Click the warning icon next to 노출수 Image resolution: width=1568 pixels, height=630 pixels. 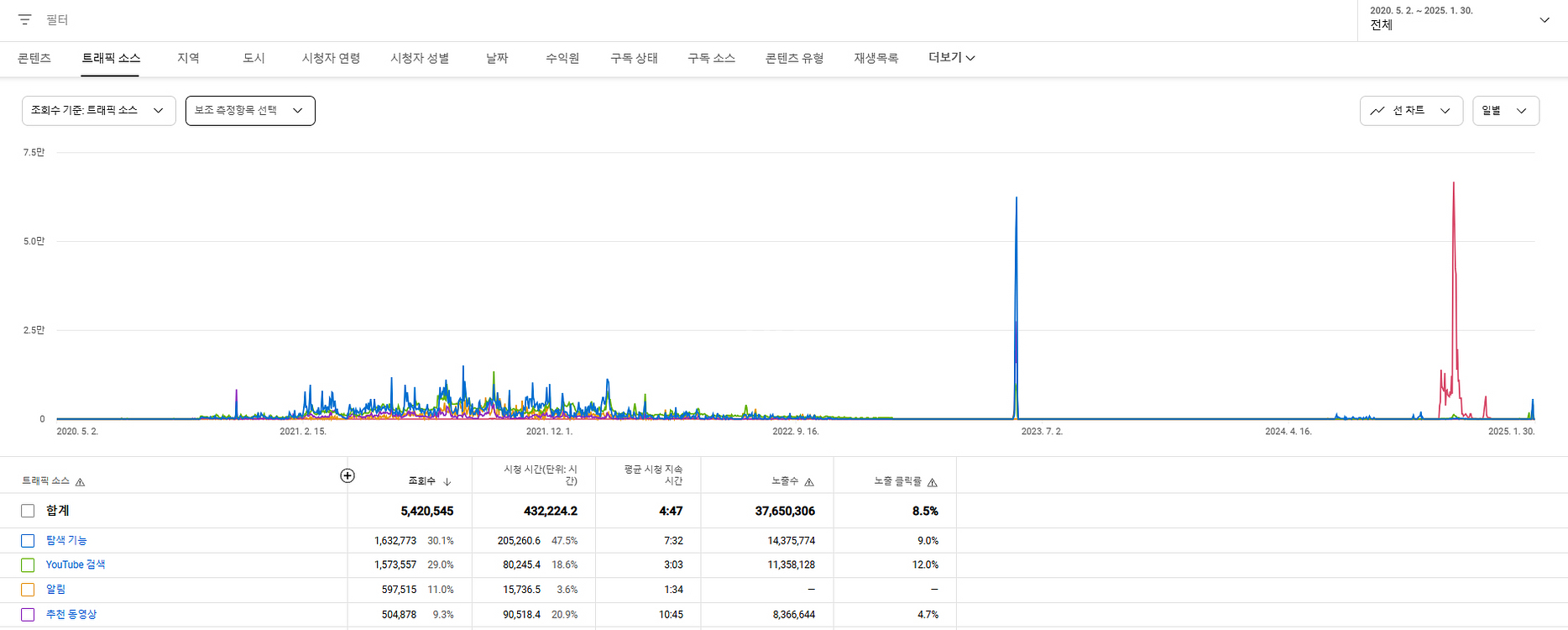click(x=809, y=482)
